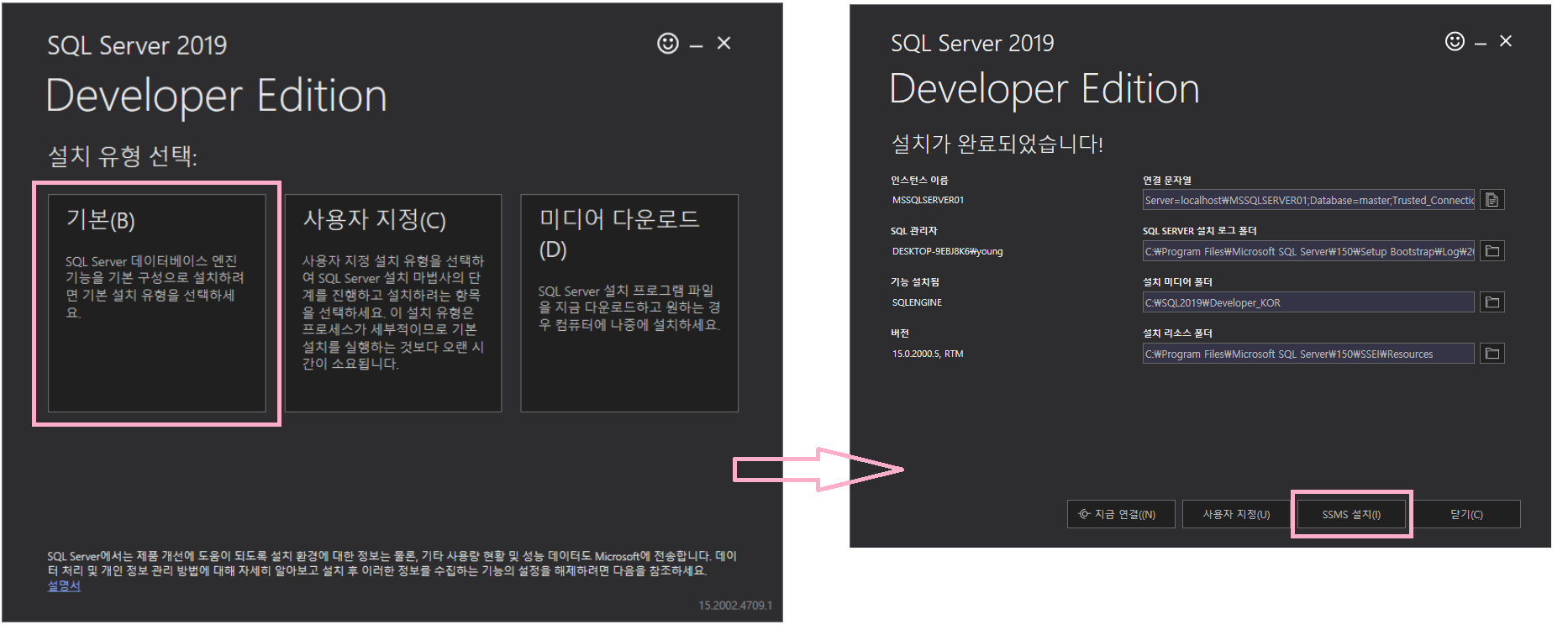
Task: Select the 미디어 다운로드(D) option
Action: coord(629,303)
